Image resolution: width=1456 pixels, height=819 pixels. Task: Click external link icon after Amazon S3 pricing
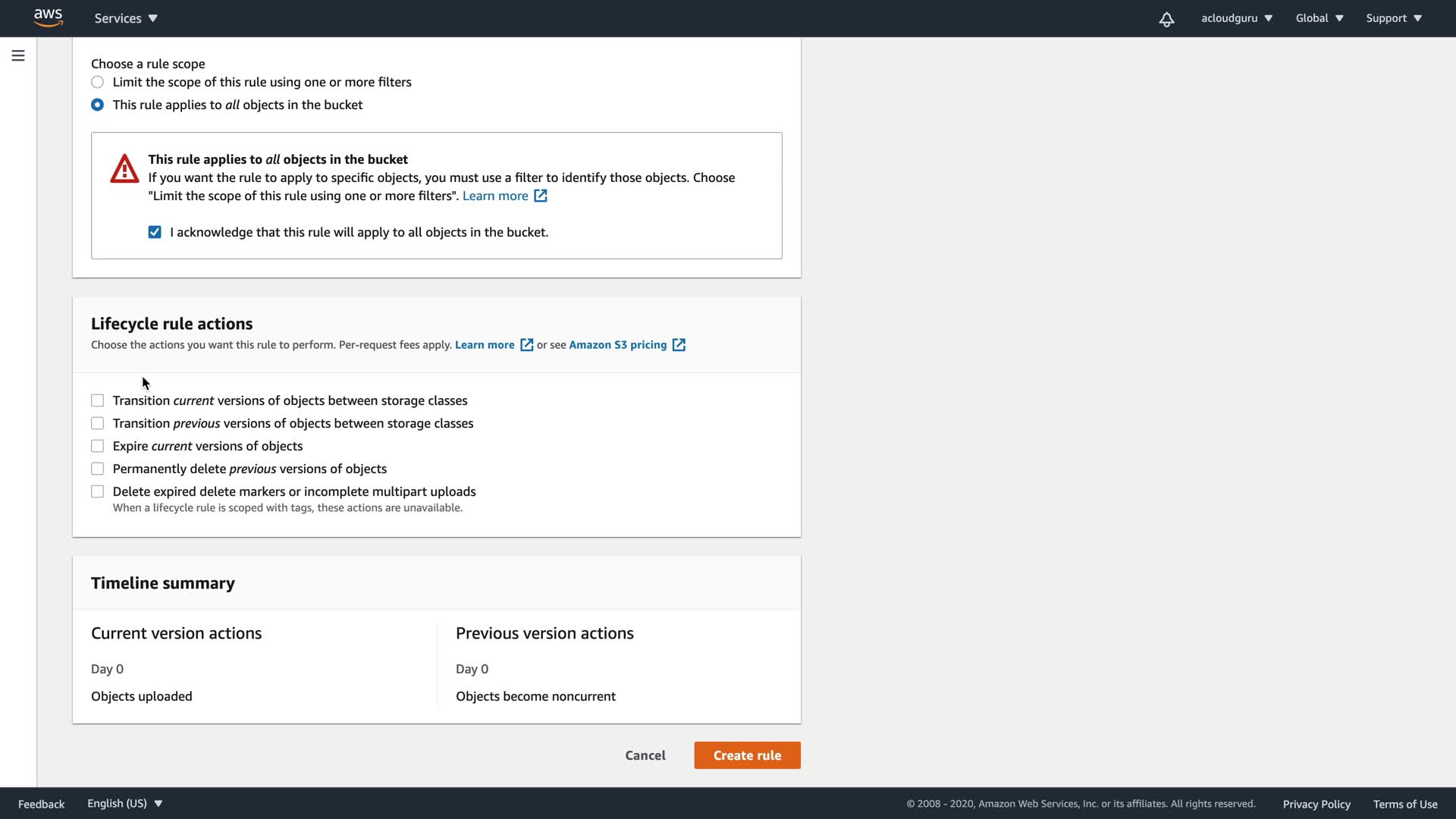[679, 345]
